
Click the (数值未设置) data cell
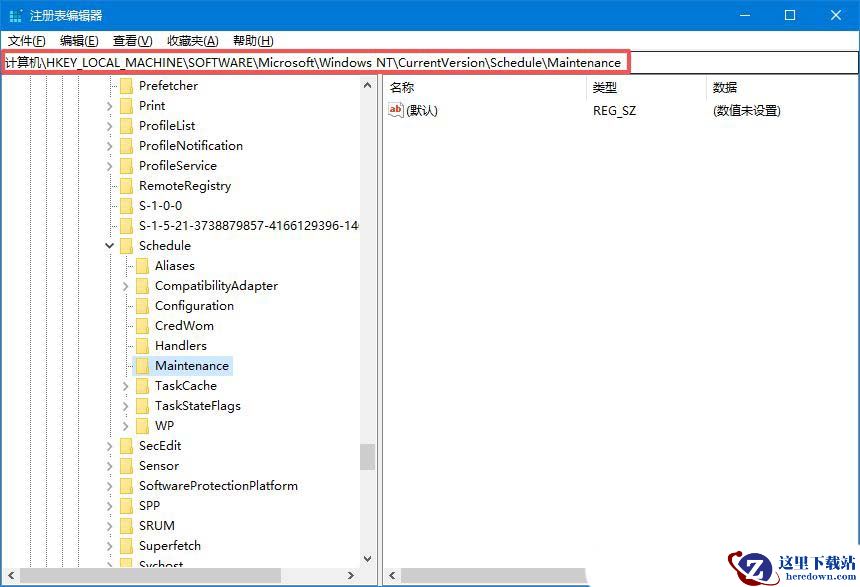[x=746, y=111]
